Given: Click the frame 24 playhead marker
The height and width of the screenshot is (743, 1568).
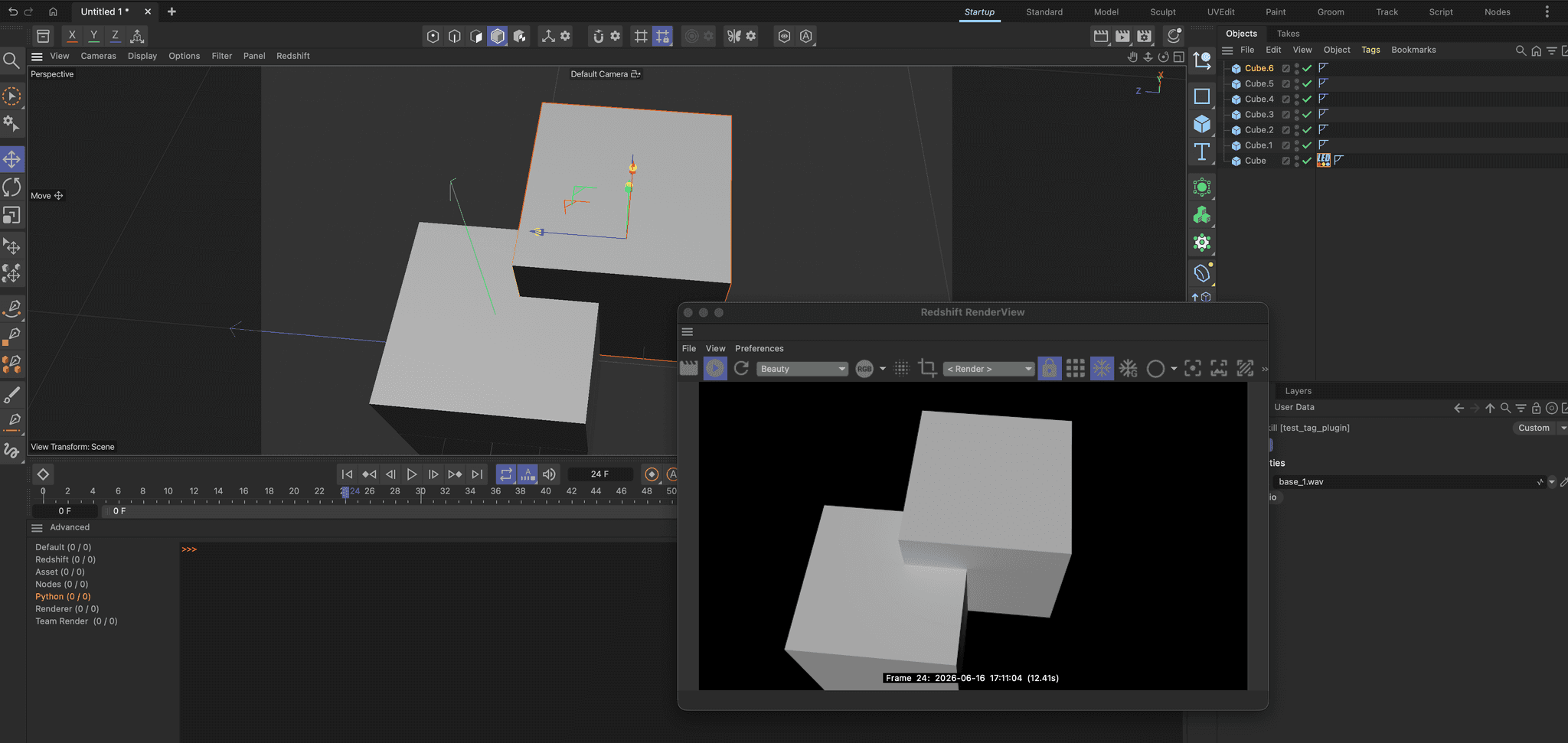Looking at the screenshot, I should (x=345, y=492).
